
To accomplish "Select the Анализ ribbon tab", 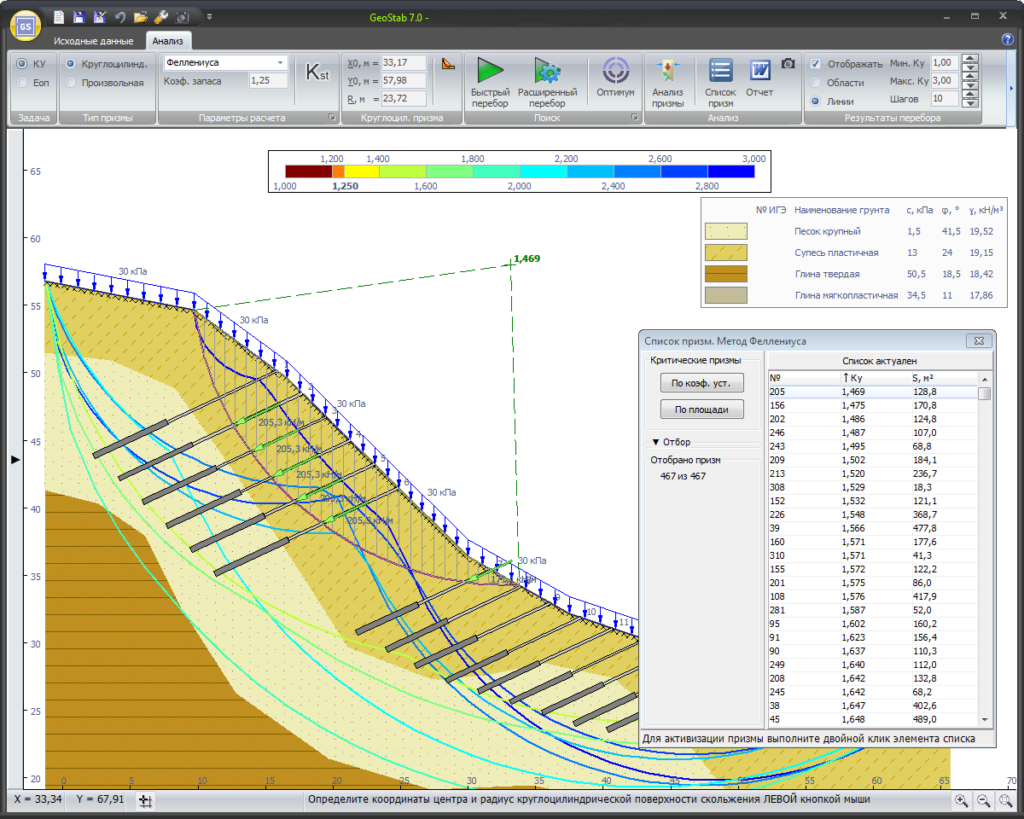I will [167, 41].
